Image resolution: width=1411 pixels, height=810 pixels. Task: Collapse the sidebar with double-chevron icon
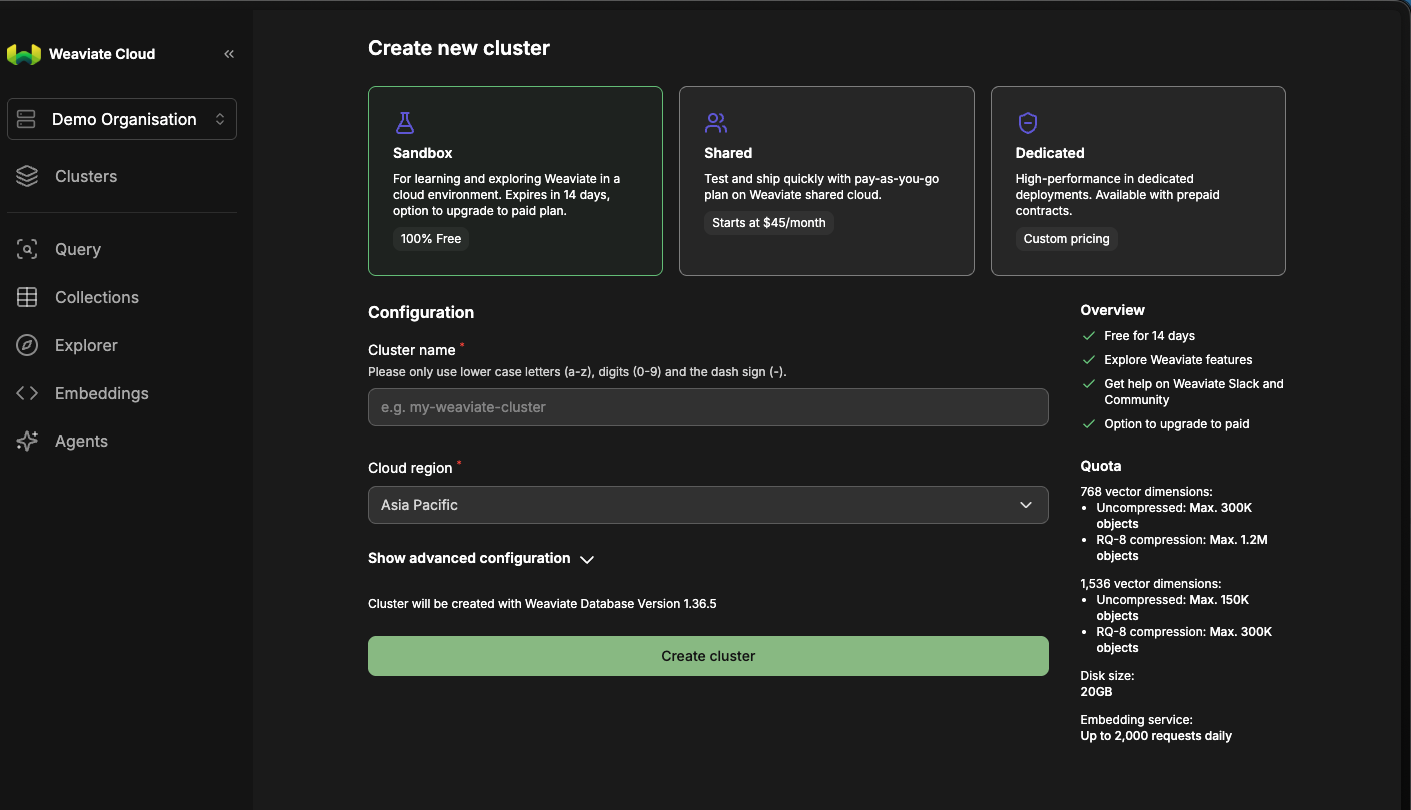click(229, 54)
